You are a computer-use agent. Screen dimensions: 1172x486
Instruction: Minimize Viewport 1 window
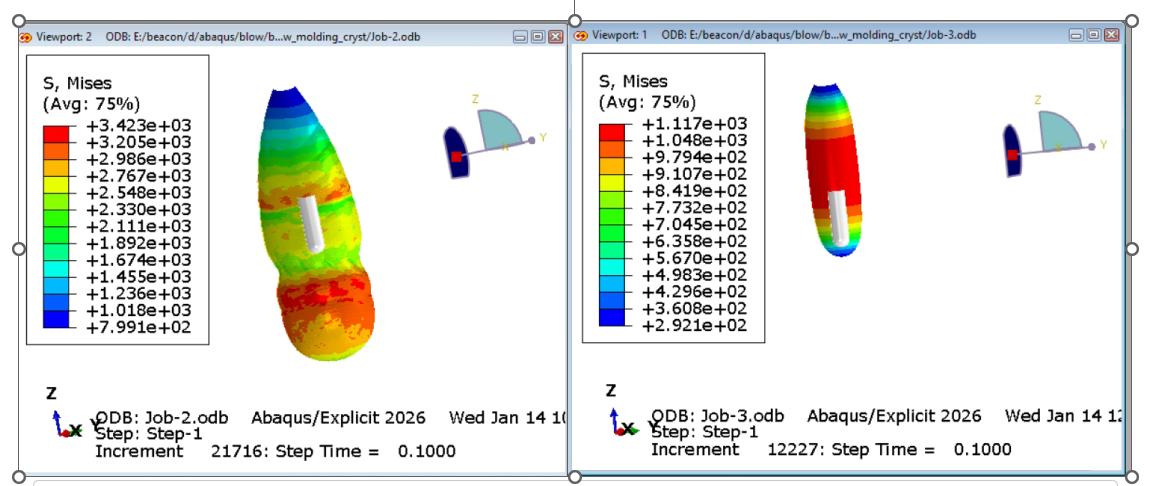[1076, 35]
